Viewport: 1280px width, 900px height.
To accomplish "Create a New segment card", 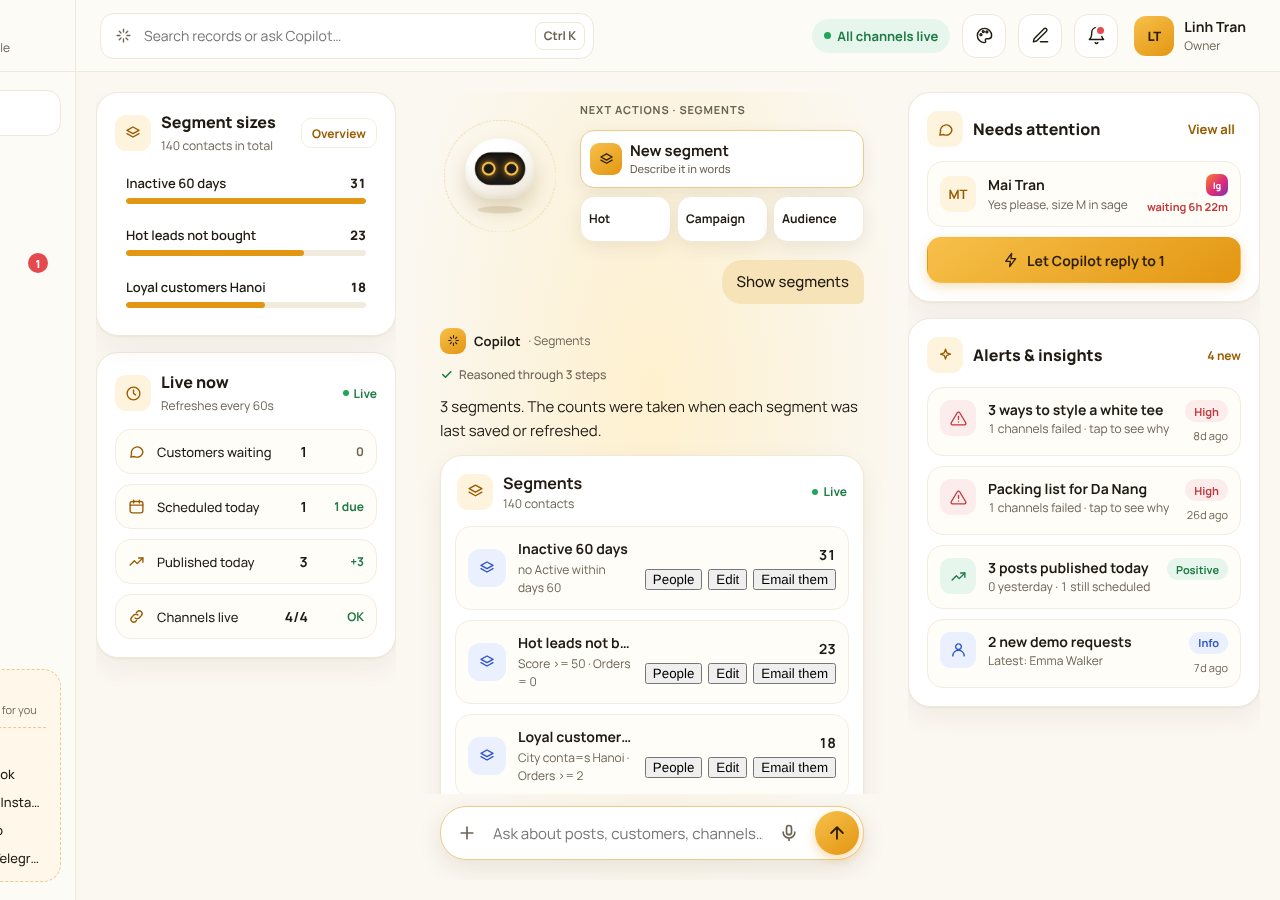I will (x=722, y=159).
